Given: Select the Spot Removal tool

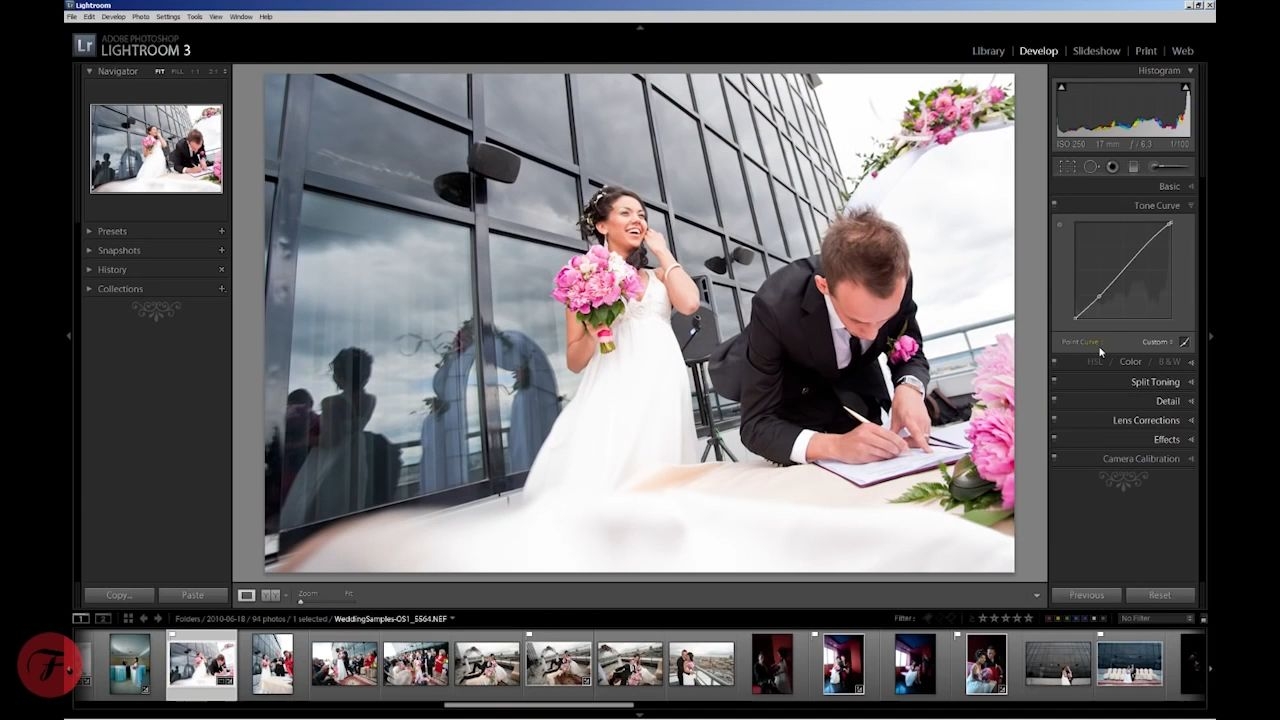Looking at the screenshot, I should [x=1091, y=167].
